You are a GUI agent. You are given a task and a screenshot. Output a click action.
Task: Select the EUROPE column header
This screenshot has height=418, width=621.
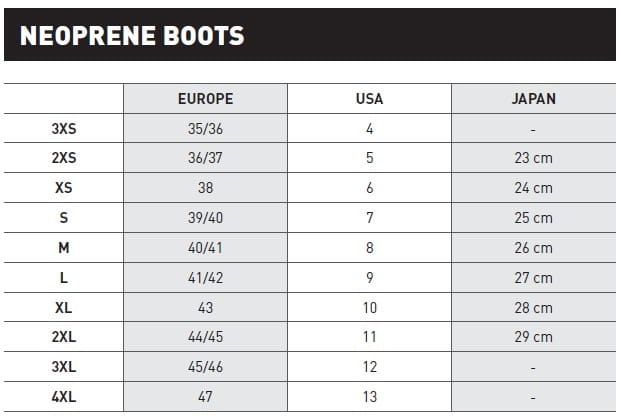pos(205,99)
